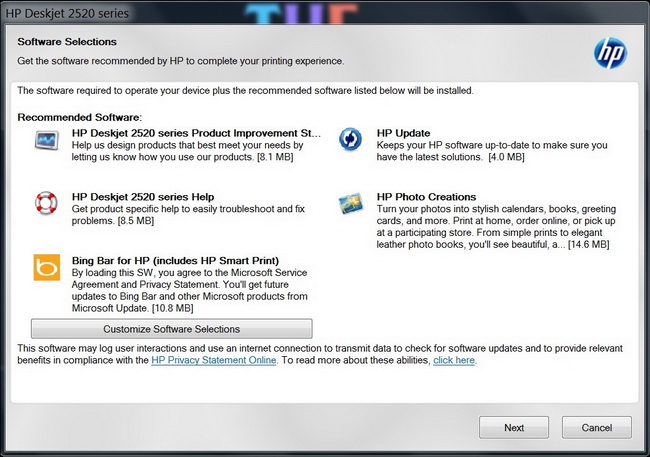The width and height of the screenshot is (650, 457).
Task: Open the HP Privacy Statement Online link
Action: pyautogui.click(x=213, y=360)
